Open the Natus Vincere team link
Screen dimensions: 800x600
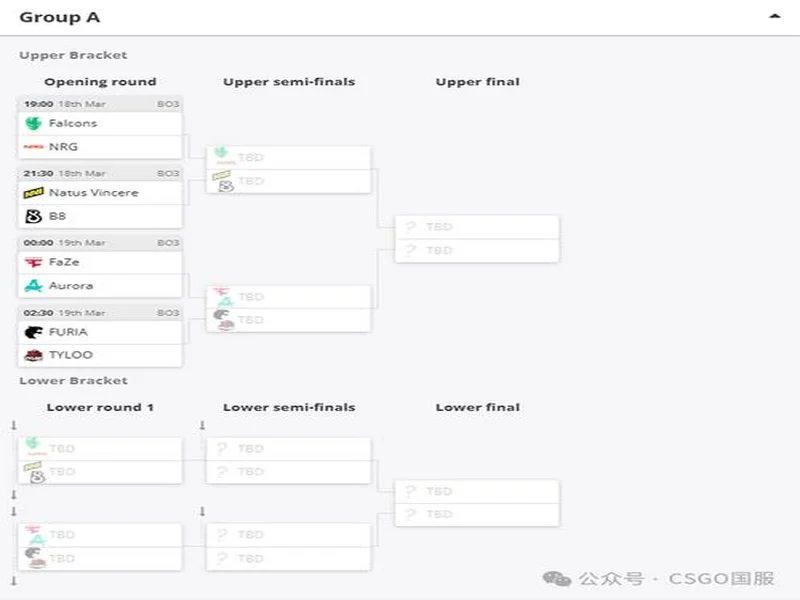93,192
